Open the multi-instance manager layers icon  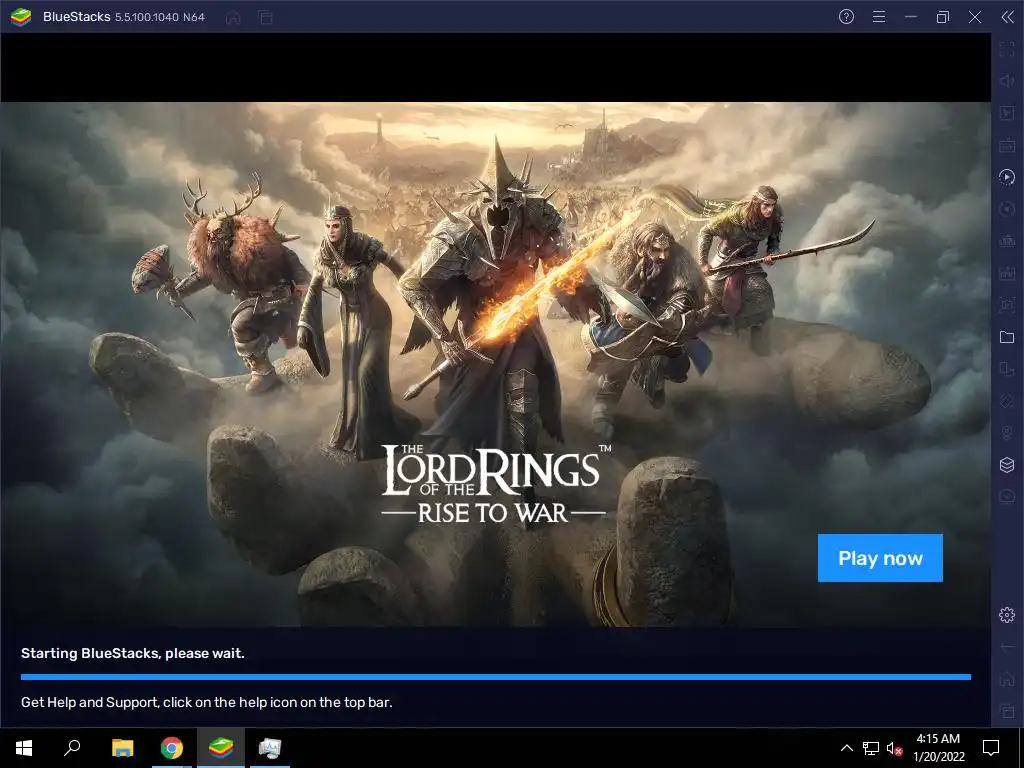tap(1007, 464)
